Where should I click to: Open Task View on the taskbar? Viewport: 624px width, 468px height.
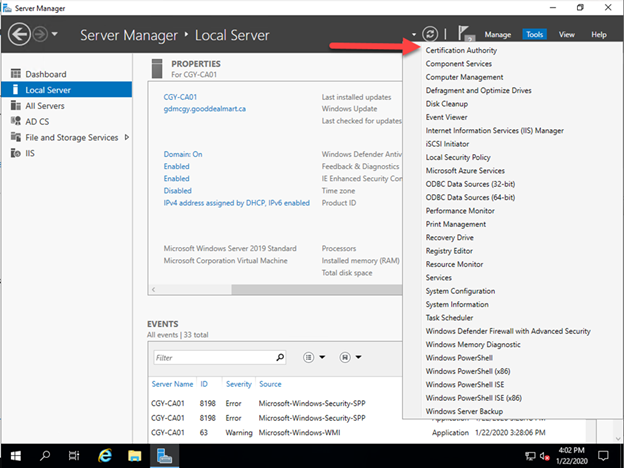(x=74, y=456)
